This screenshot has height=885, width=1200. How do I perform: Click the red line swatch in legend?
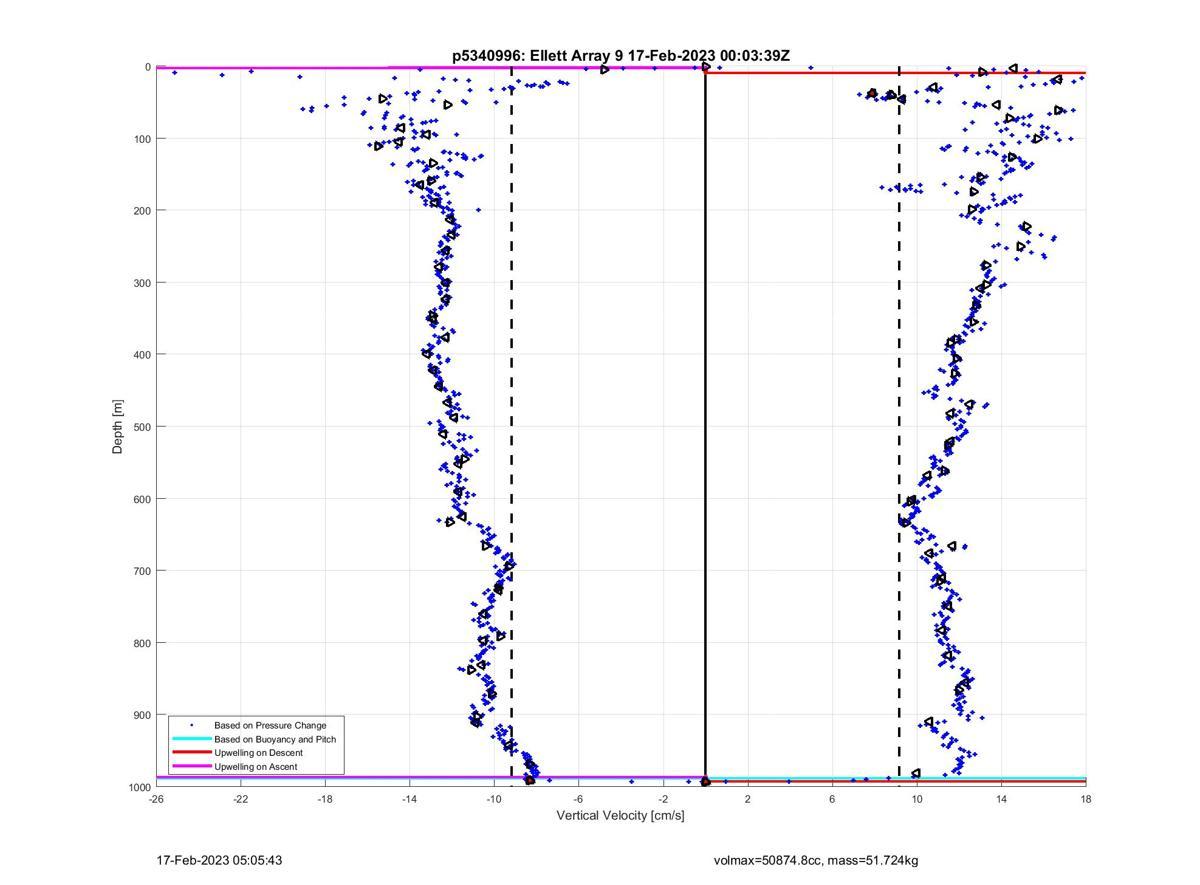(x=191, y=753)
